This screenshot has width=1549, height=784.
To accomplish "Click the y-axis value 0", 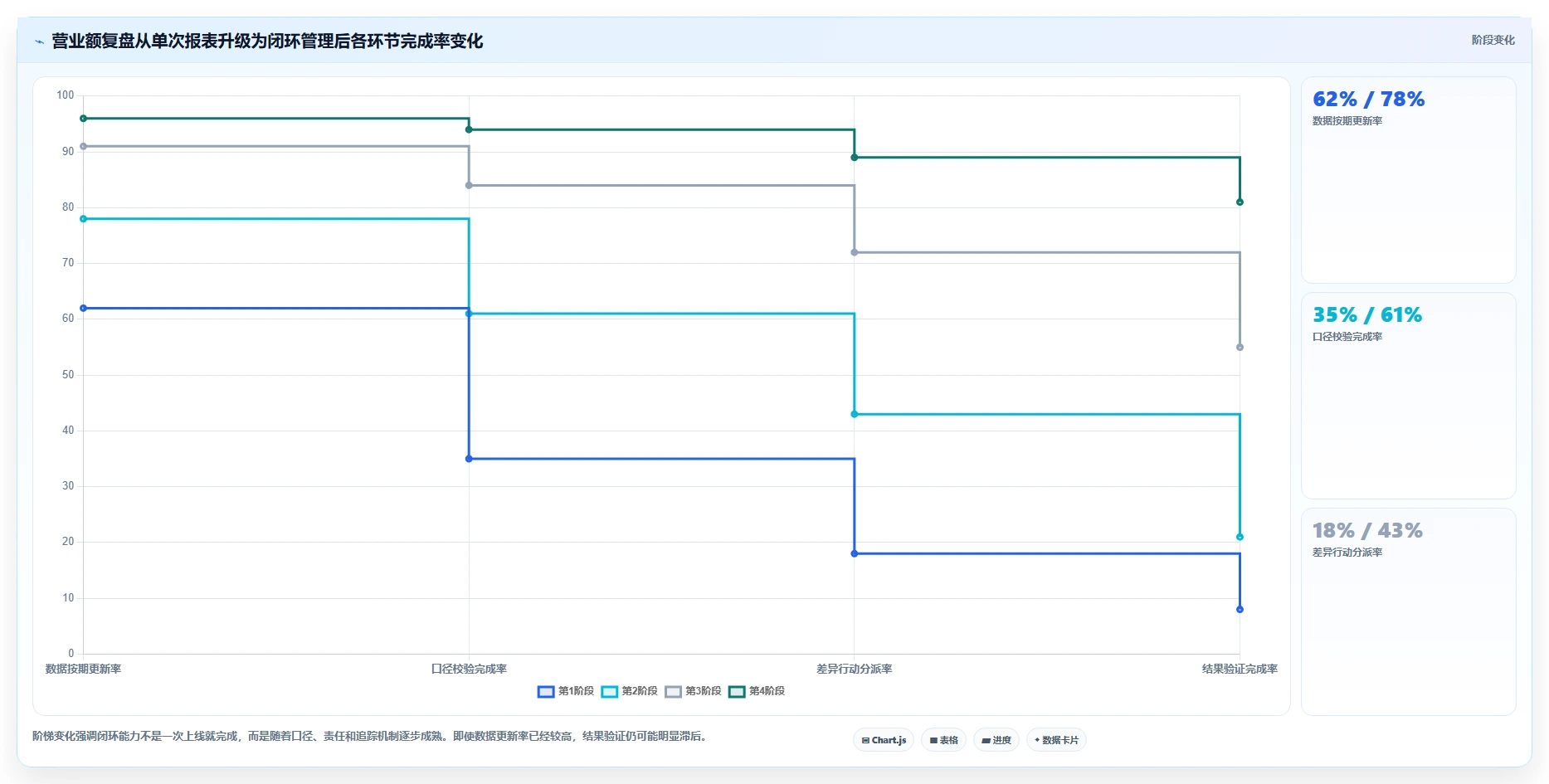I will [x=71, y=654].
